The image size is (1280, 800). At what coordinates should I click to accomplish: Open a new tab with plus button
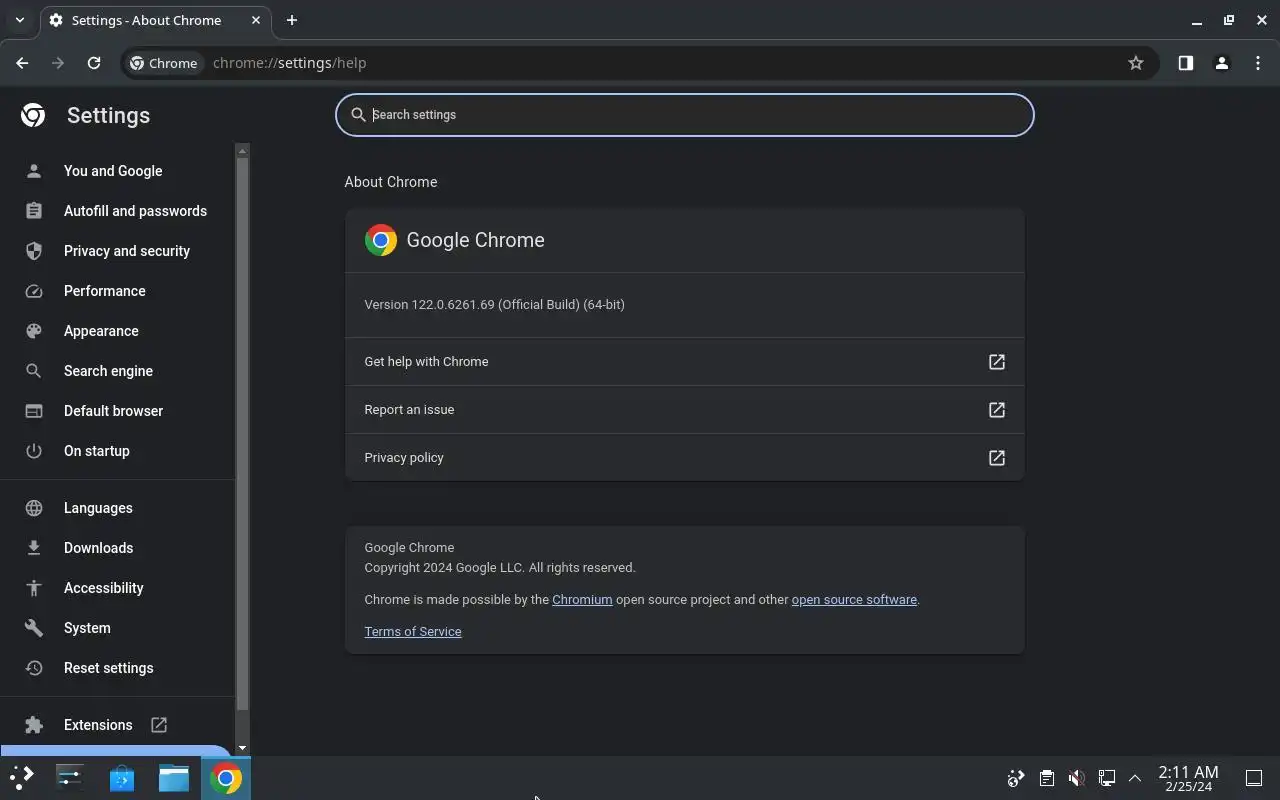[292, 20]
